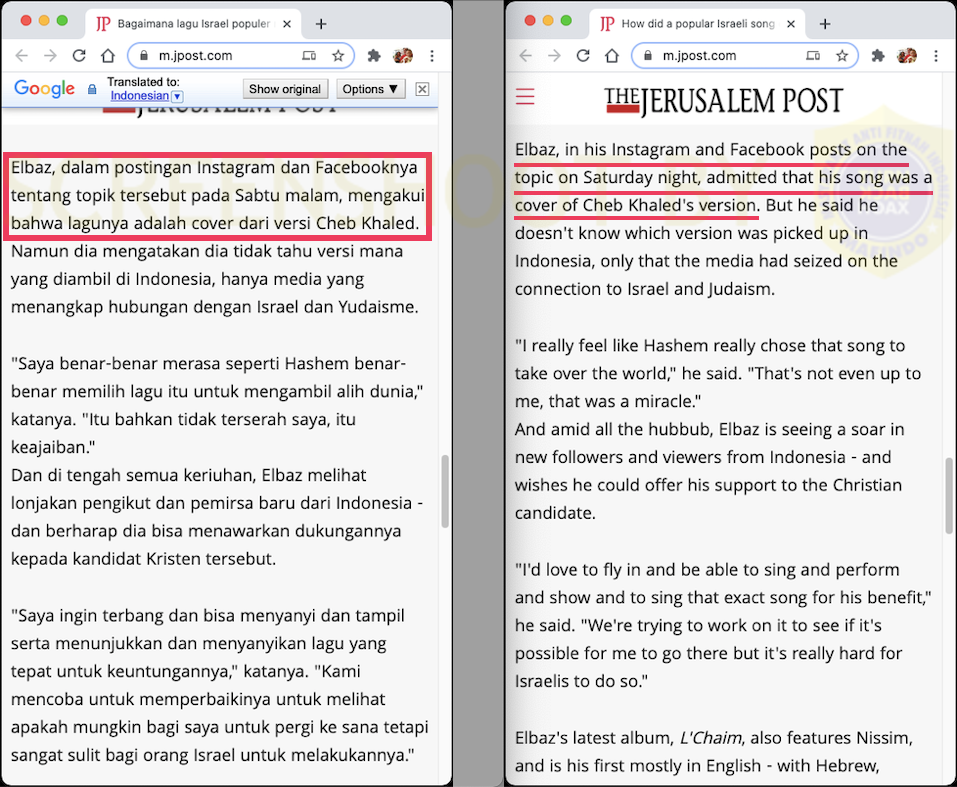957x787 pixels.
Task: Click the text 'Israelis to do so.'
Action: coord(581,681)
